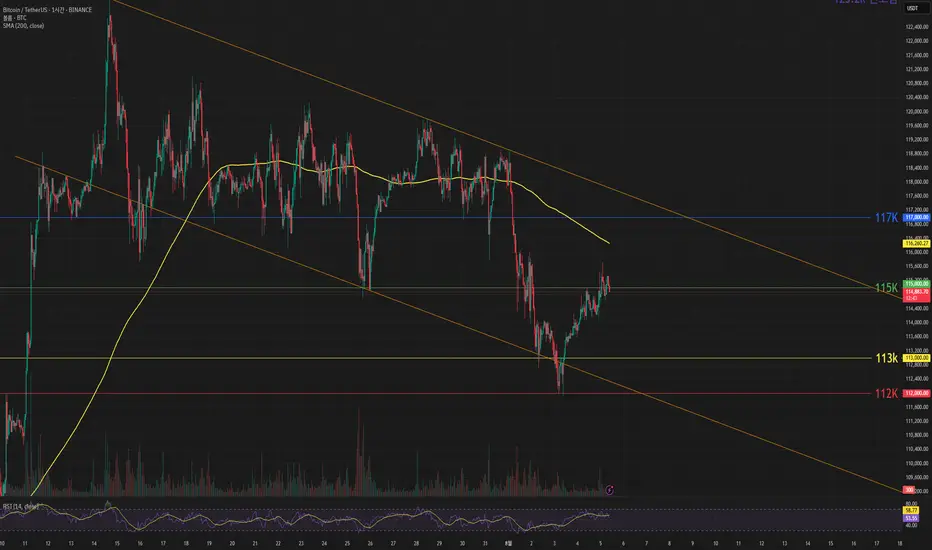Click the blue 117,000.00 price axis tag
Viewport: 932px width, 550px height.
click(917, 218)
